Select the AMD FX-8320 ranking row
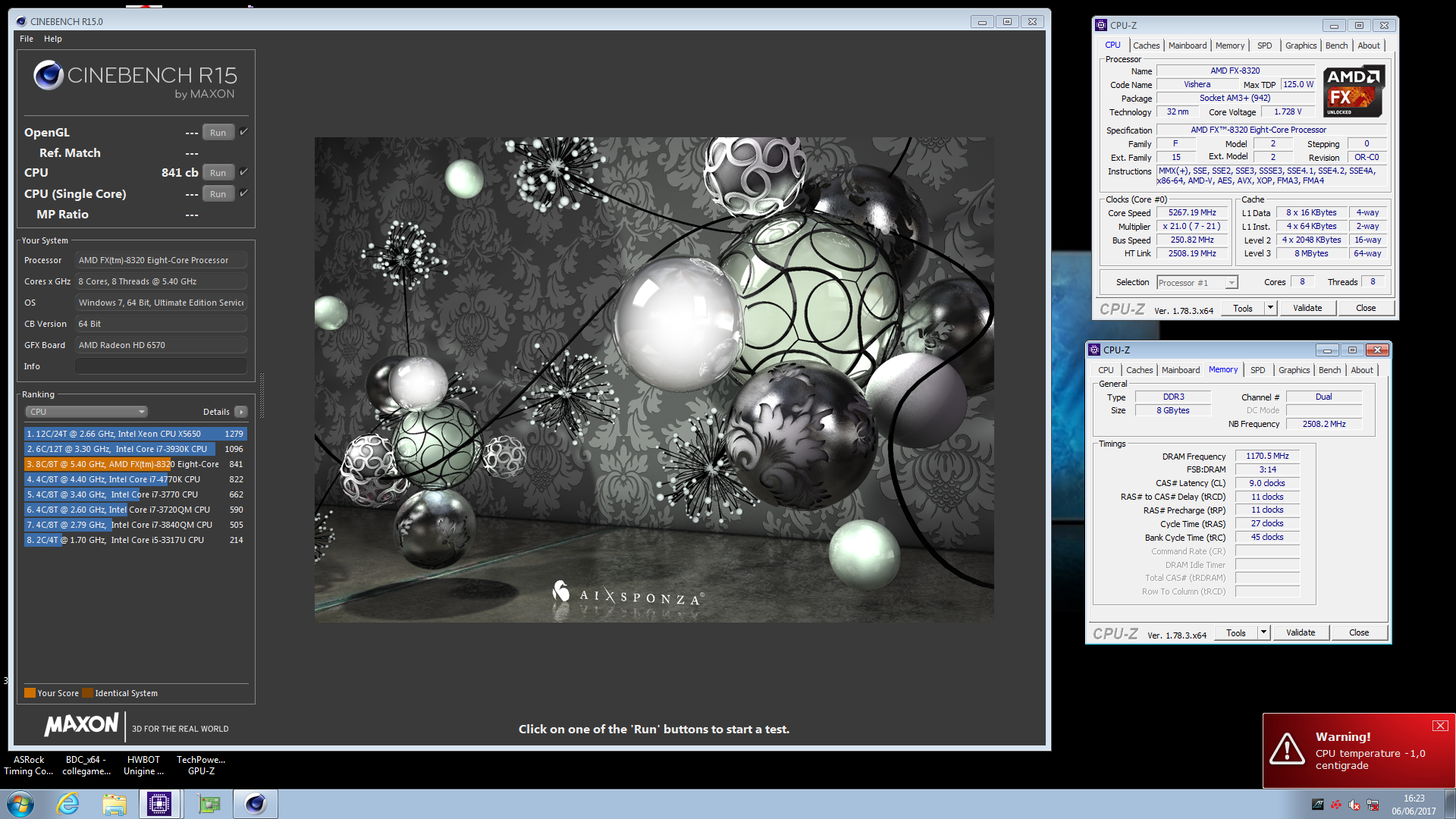 (x=135, y=464)
